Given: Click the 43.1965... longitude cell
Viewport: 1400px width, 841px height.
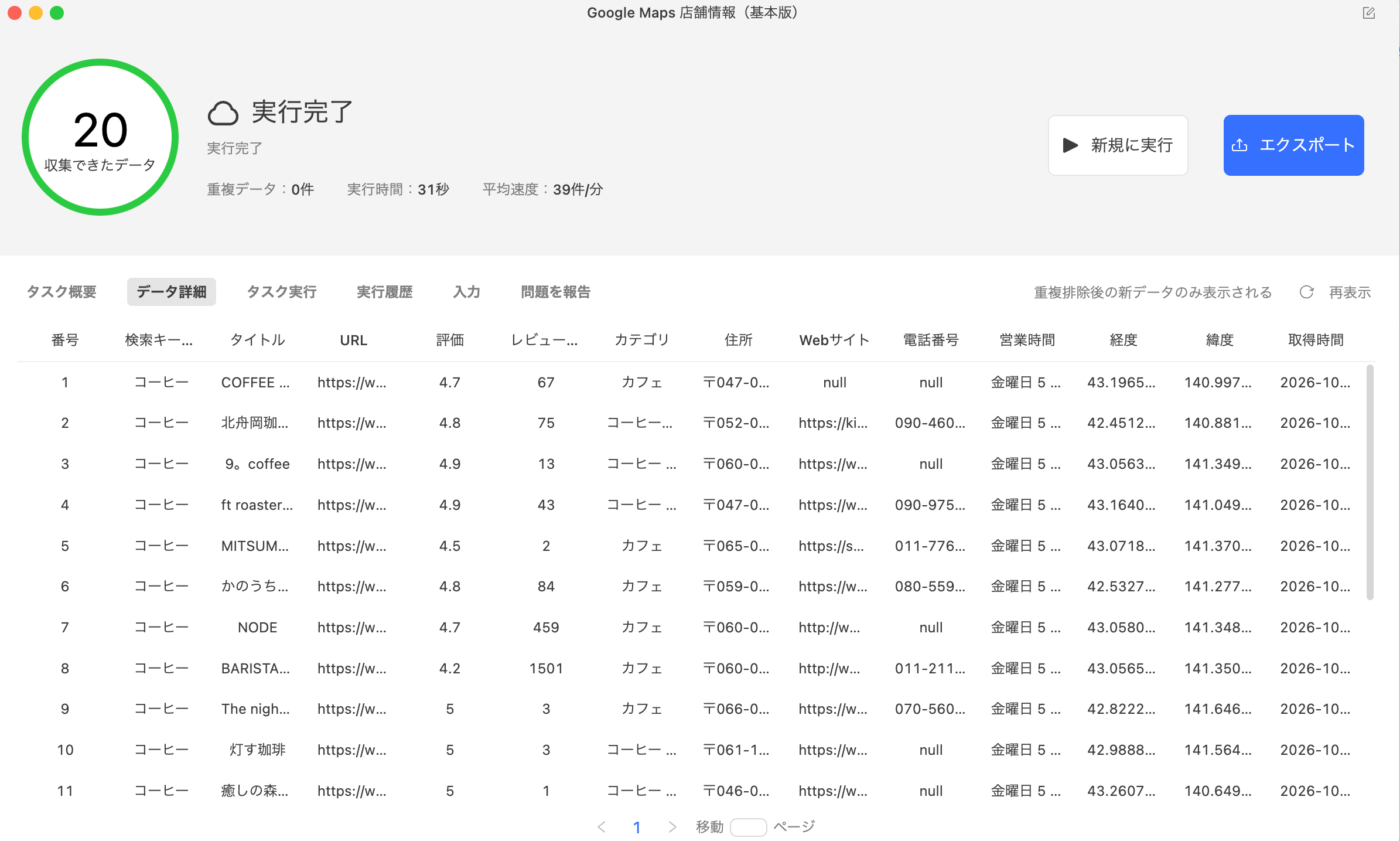Looking at the screenshot, I should pyautogui.click(x=1121, y=383).
